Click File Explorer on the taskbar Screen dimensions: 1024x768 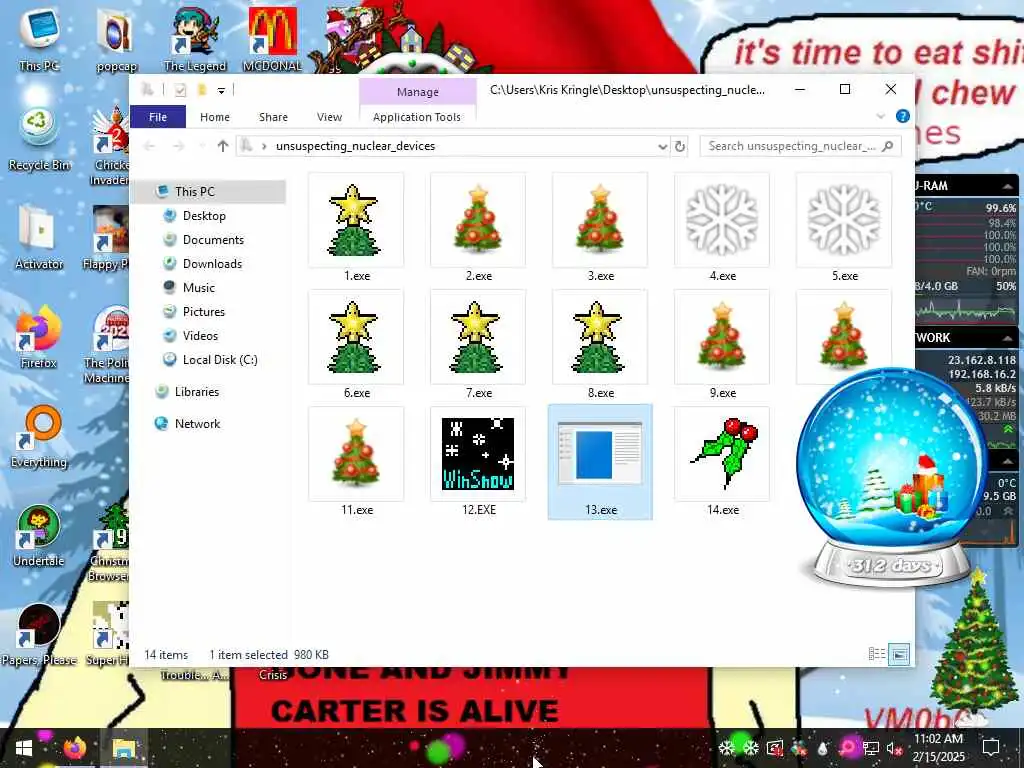tap(124, 748)
